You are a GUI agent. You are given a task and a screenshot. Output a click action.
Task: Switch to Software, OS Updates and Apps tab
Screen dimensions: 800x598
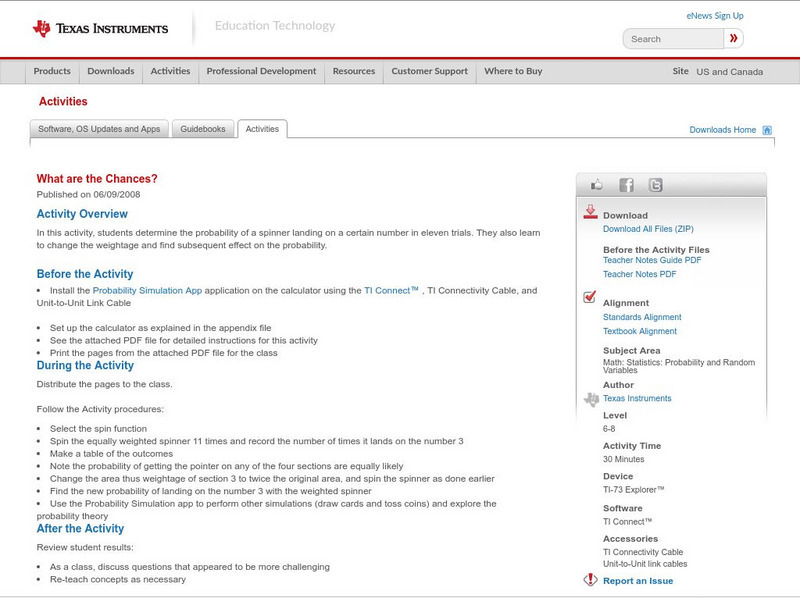[x=99, y=129]
